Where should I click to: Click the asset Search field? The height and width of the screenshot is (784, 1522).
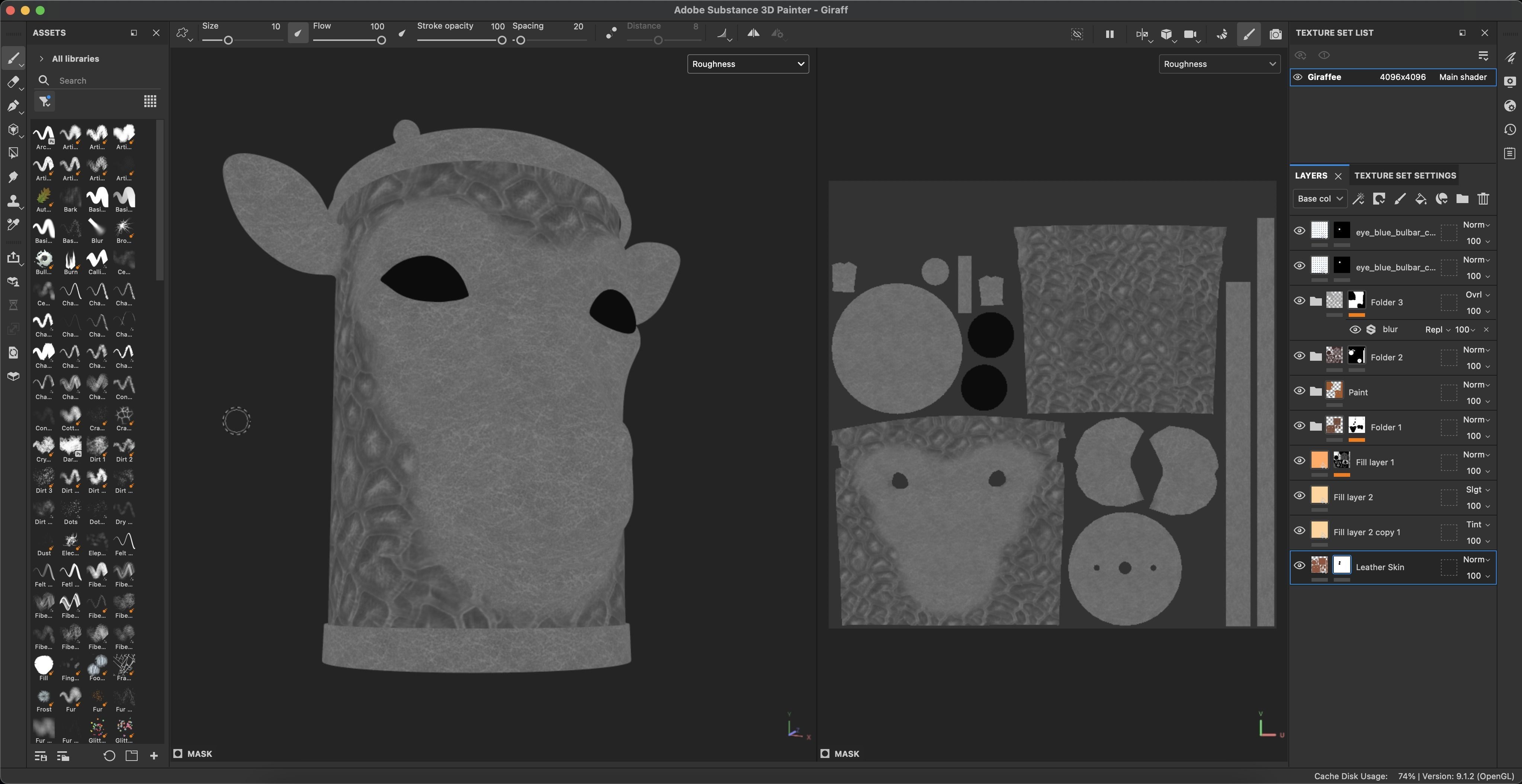[100, 81]
